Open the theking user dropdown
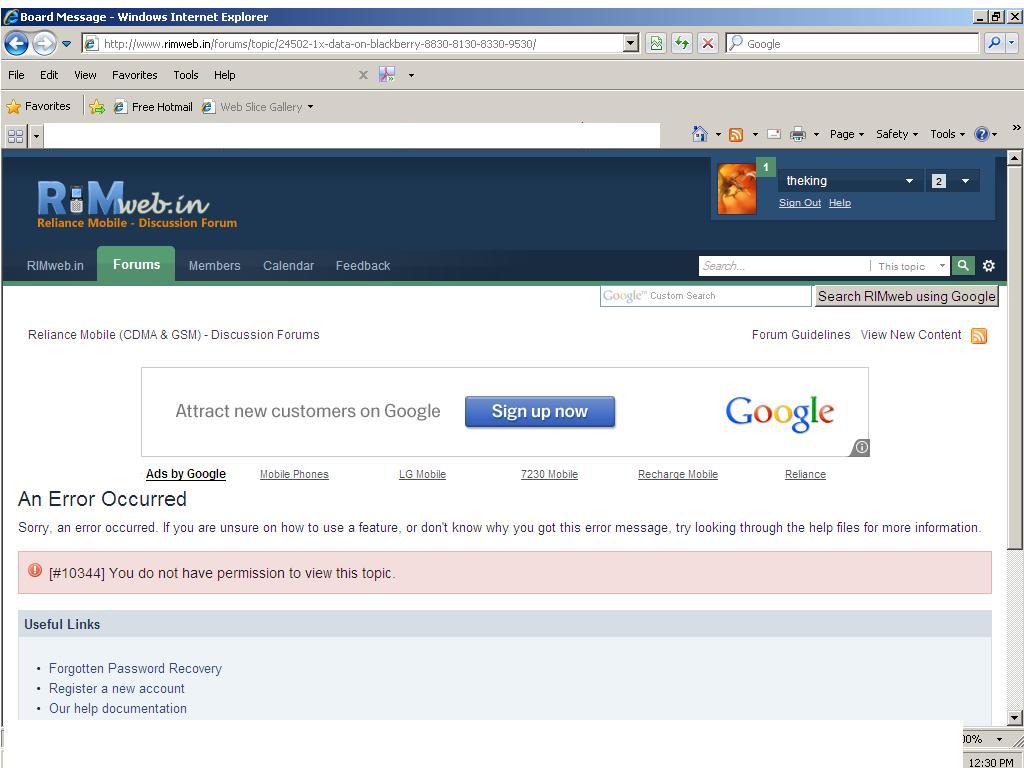 click(850, 181)
